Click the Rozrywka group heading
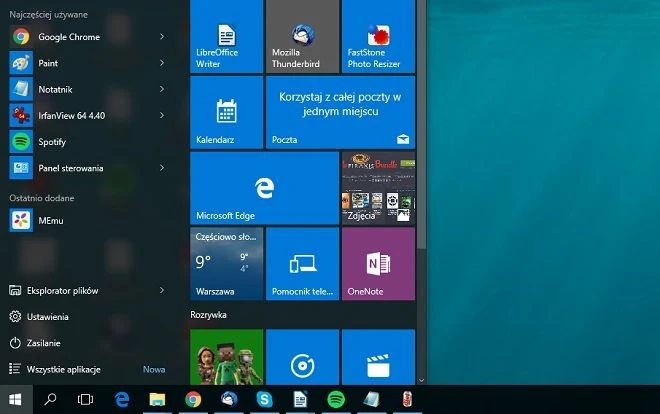The image size is (660, 414). tap(208, 315)
